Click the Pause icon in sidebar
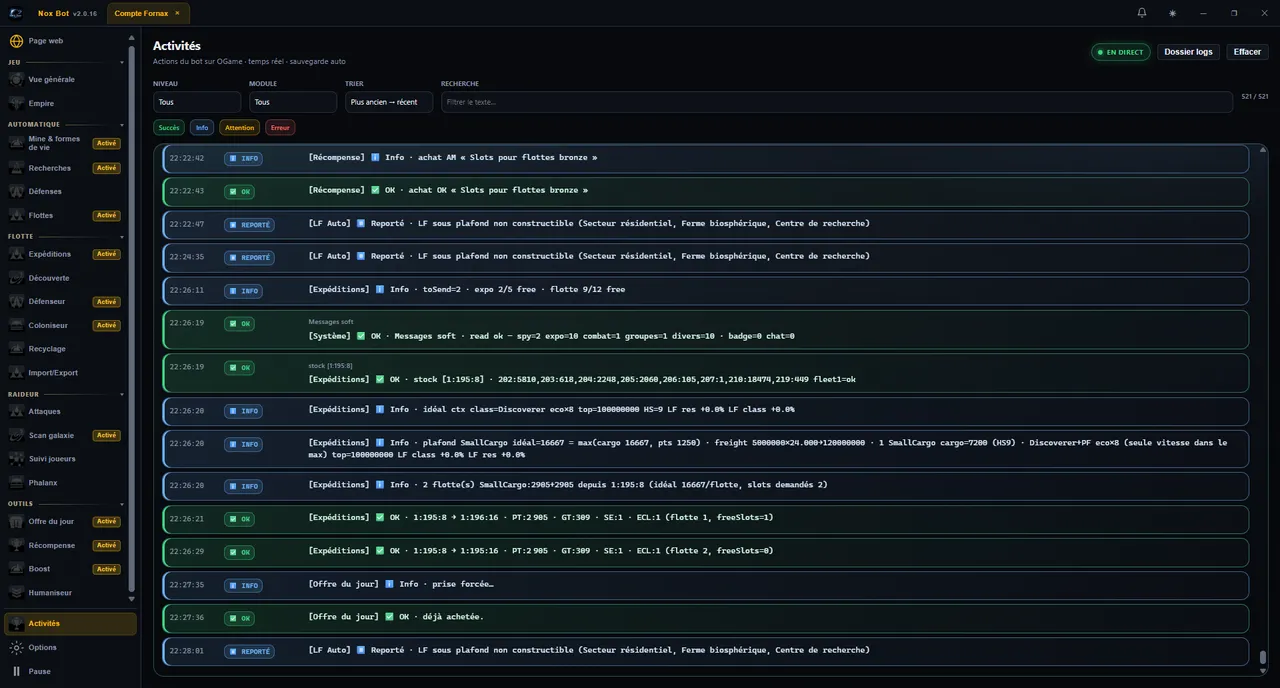This screenshot has height=688, width=1280. click(x=16, y=672)
